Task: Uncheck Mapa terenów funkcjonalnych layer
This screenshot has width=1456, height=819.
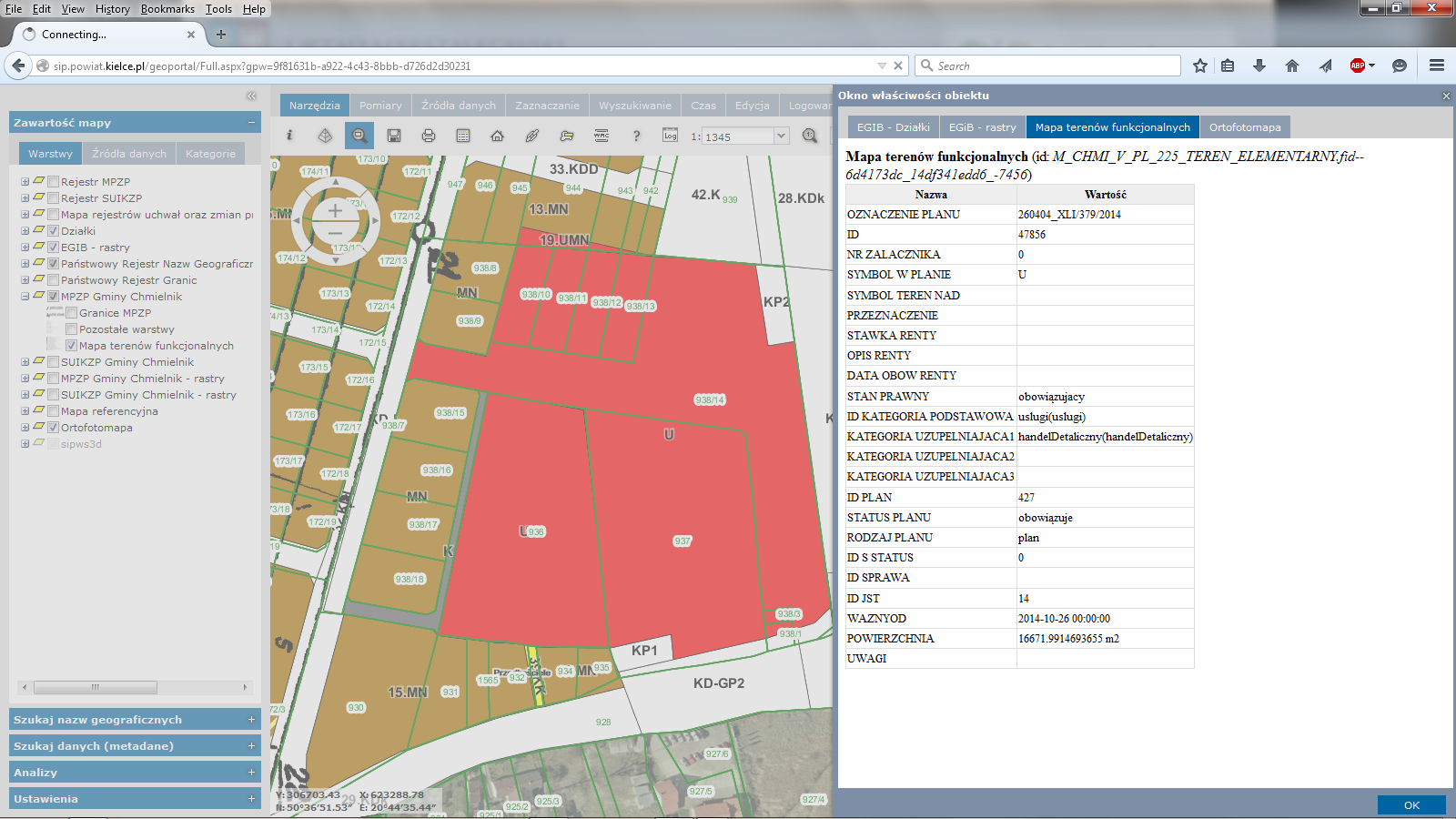Action: 72,346
